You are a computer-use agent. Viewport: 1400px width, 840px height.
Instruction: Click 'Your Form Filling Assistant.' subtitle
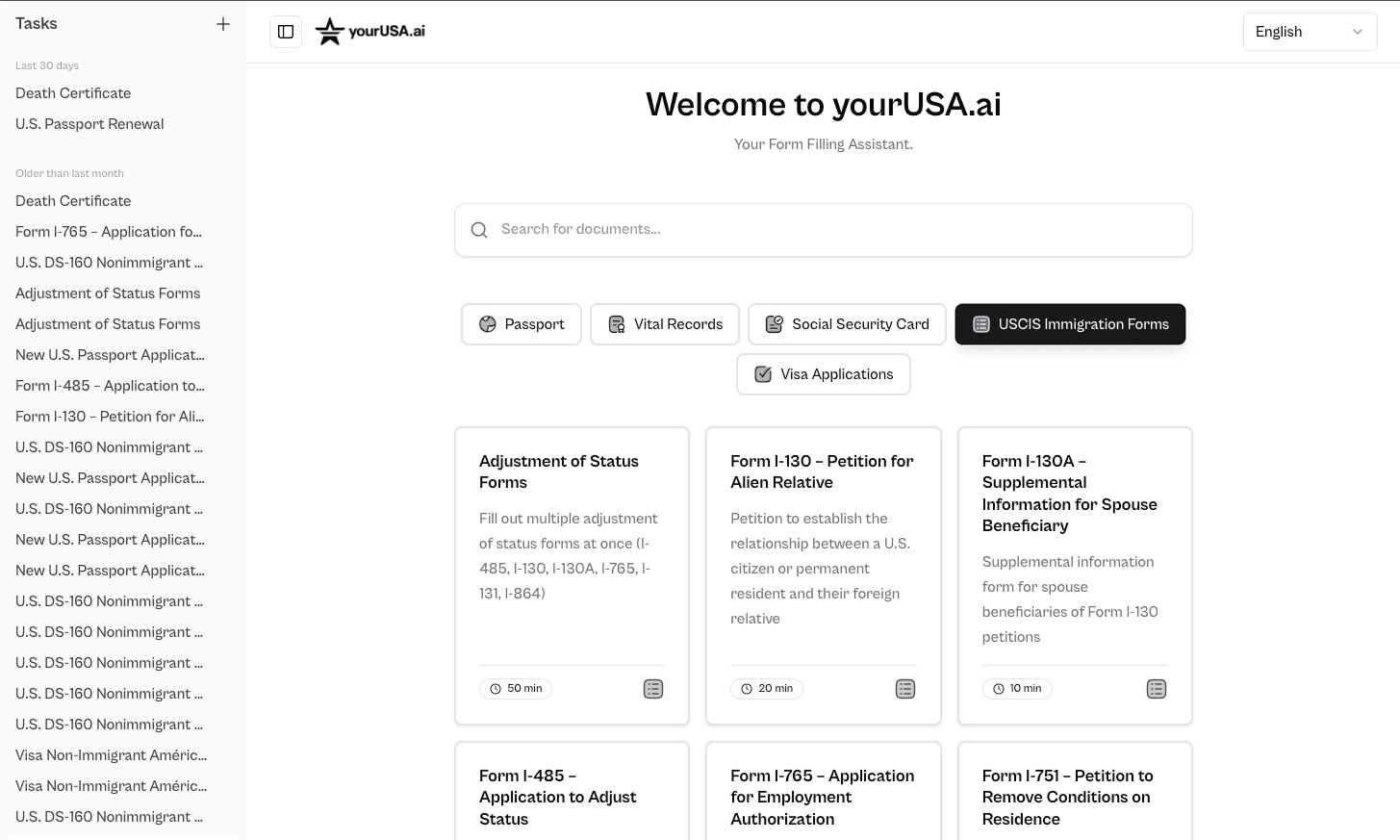point(824,144)
